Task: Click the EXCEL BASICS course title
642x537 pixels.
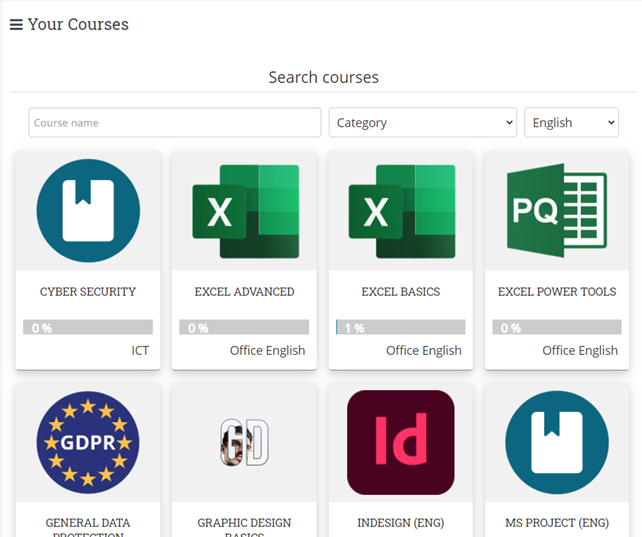Action: 401,292
